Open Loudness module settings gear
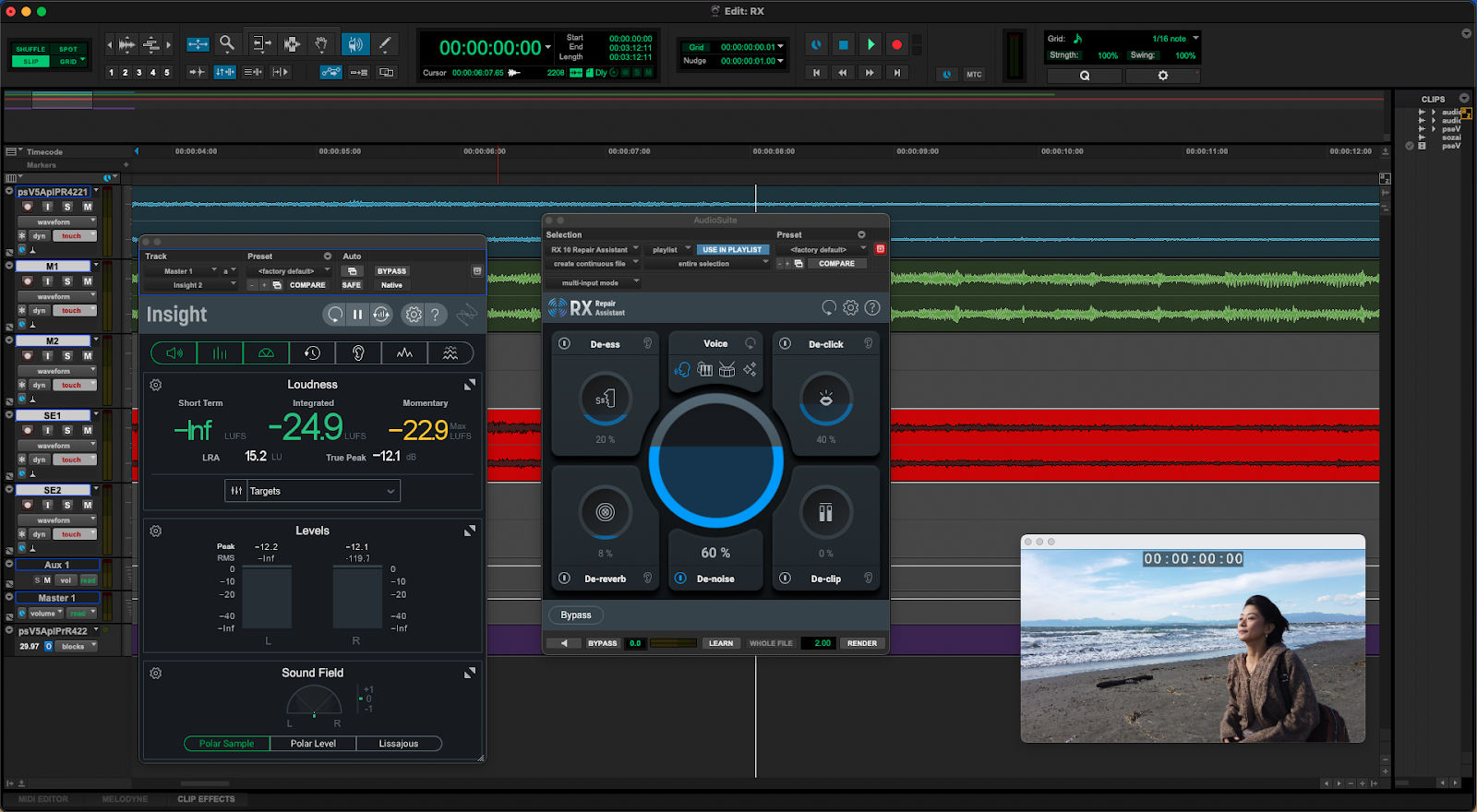The image size is (1477, 812). tap(156, 385)
